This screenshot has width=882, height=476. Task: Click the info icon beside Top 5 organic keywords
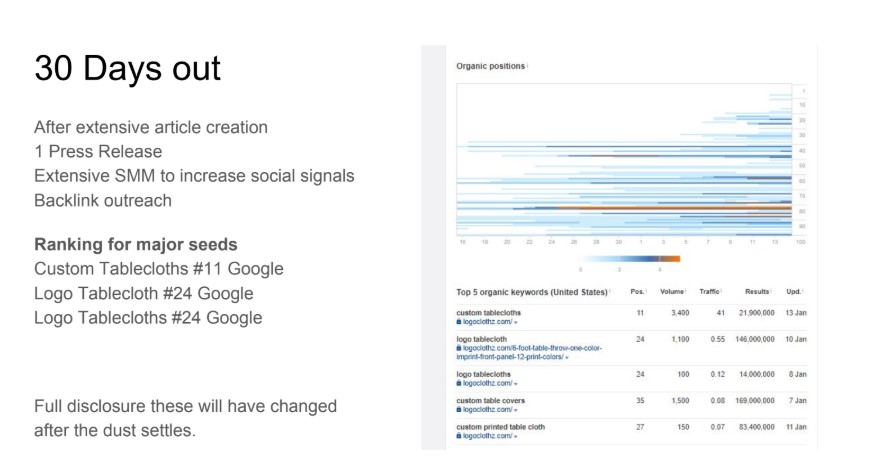610,291
